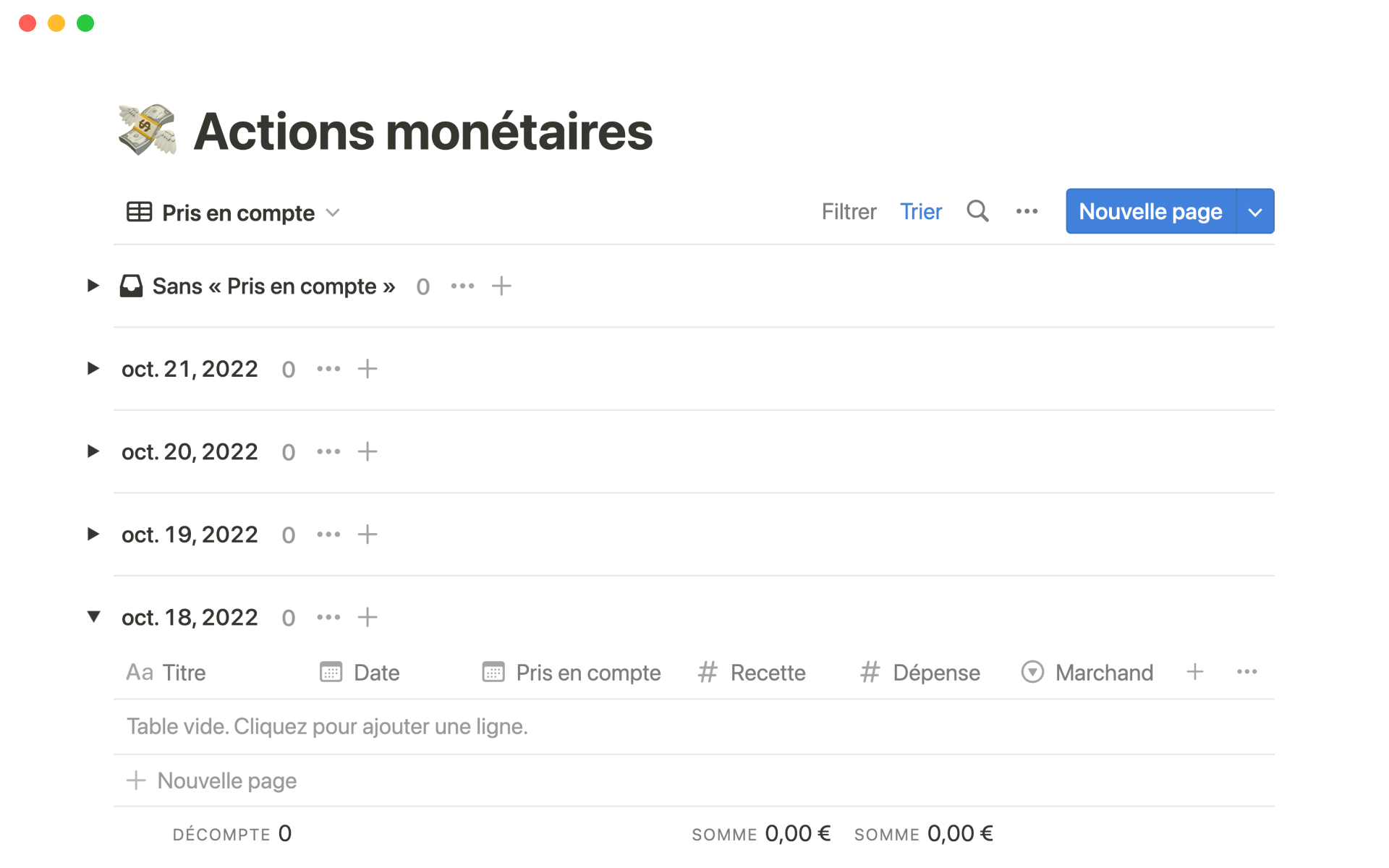Viewport: 1389px width, 868px height.
Task: Add a new property column with plus icon
Action: coord(1195,672)
